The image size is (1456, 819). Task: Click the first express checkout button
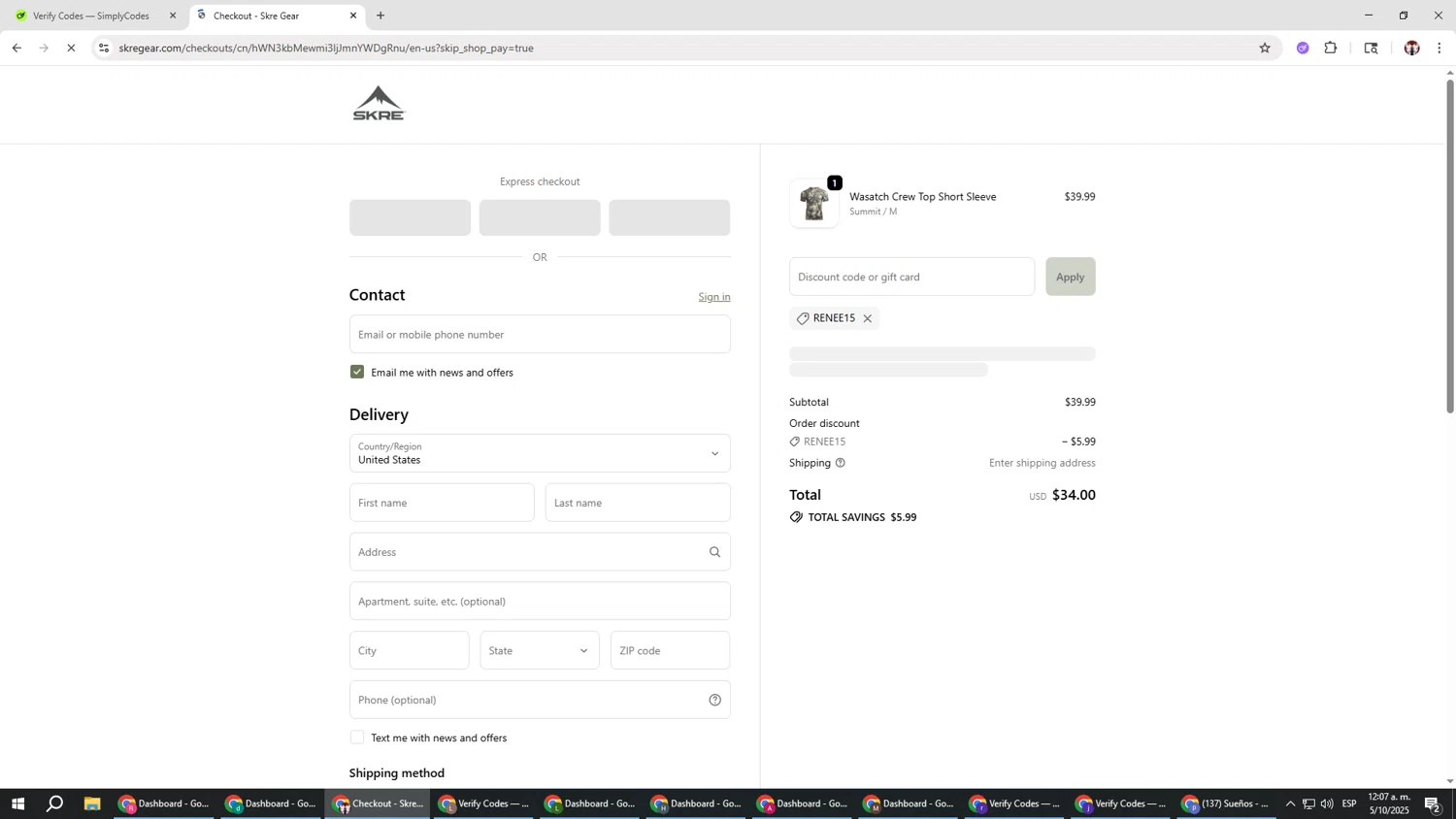coord(410,217)
